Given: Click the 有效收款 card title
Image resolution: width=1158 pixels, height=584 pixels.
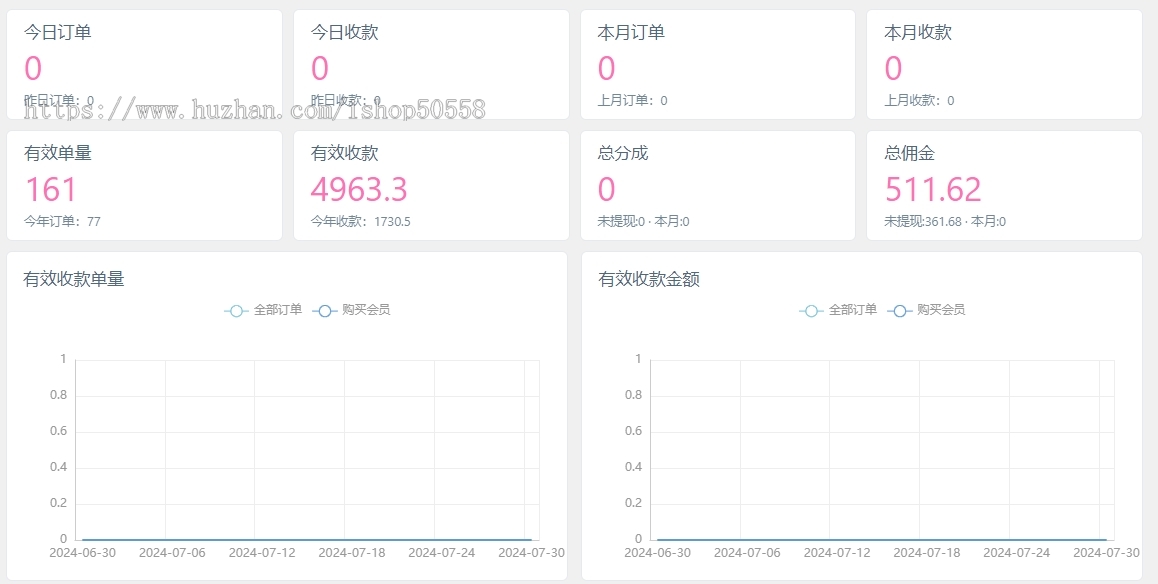Looking at the screenshot, I should (344, 154).
